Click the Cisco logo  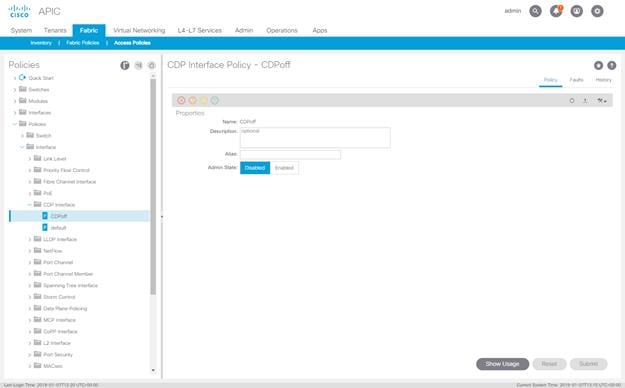tap(19, 11)
